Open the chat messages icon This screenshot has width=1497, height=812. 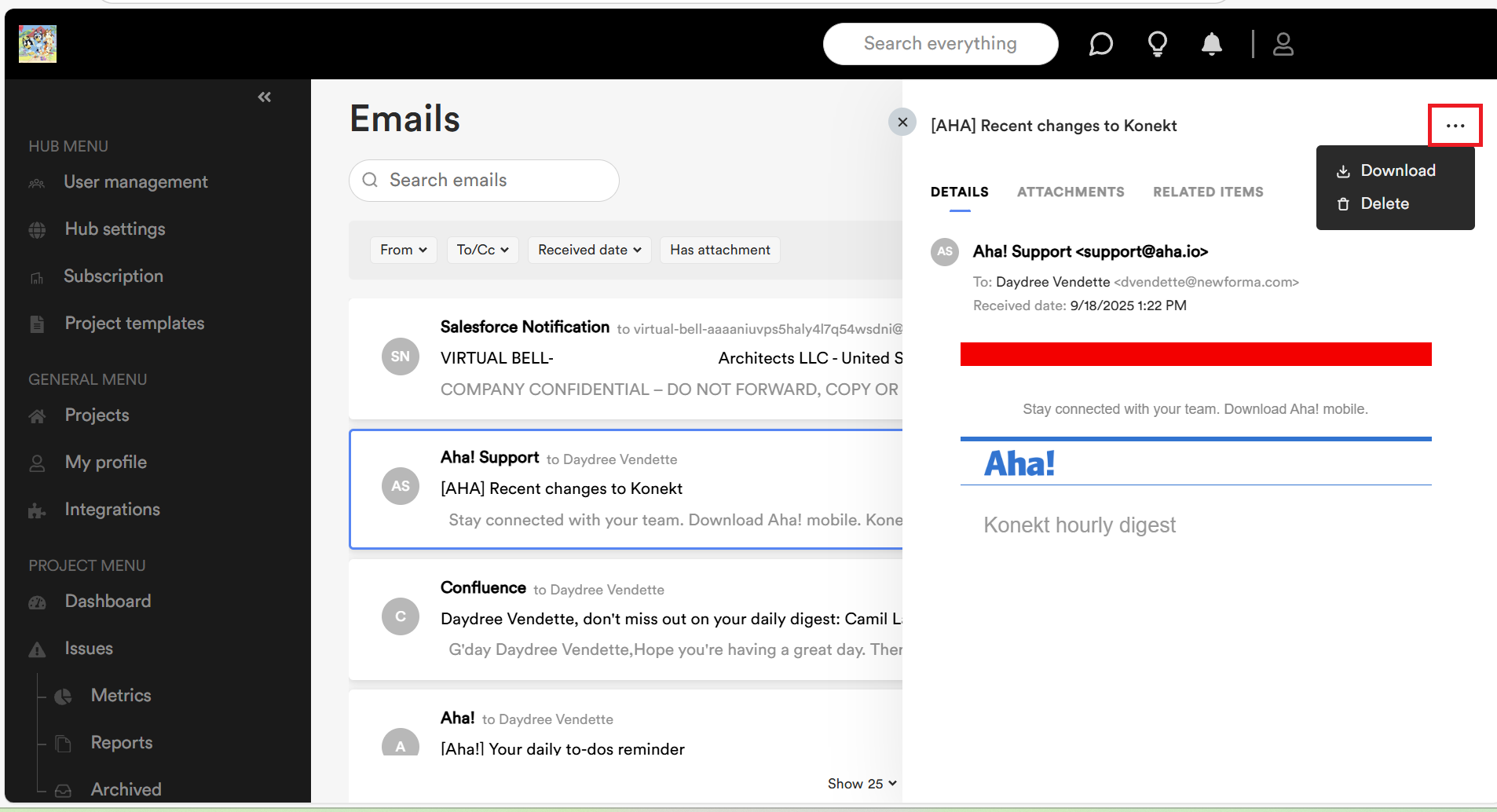(1100, 44)
